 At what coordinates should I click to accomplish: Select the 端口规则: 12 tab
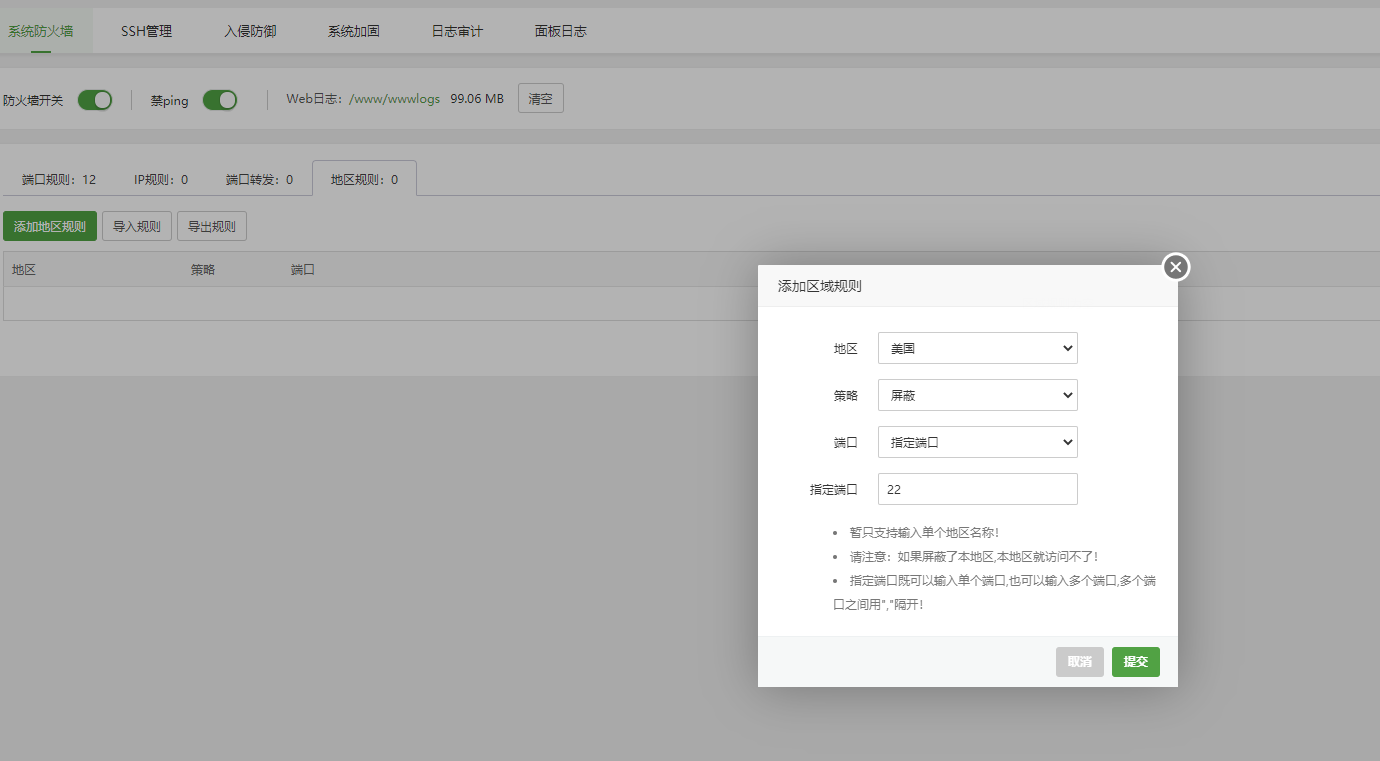point(59,180)
